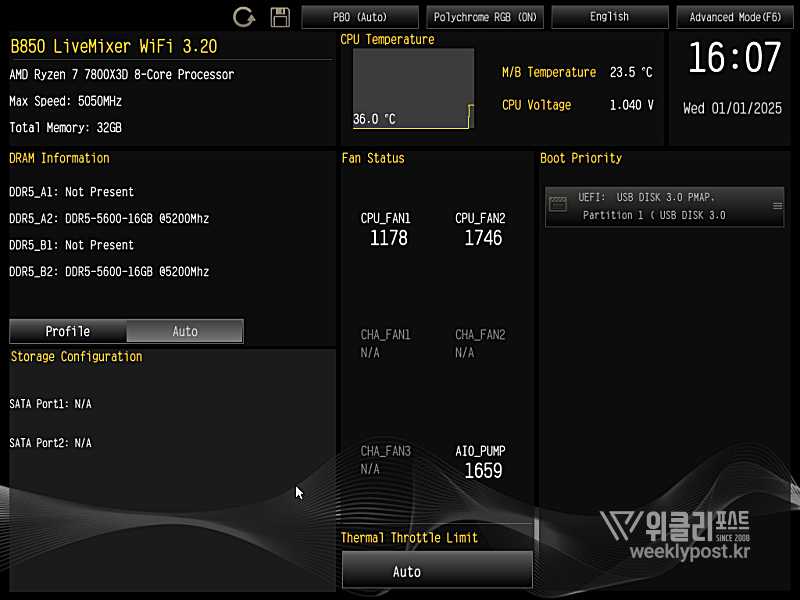This screenshot has height=600, width=800.
Task: Click the Fan Status heading
Action: pyautogui.click(x=373, y=158)
